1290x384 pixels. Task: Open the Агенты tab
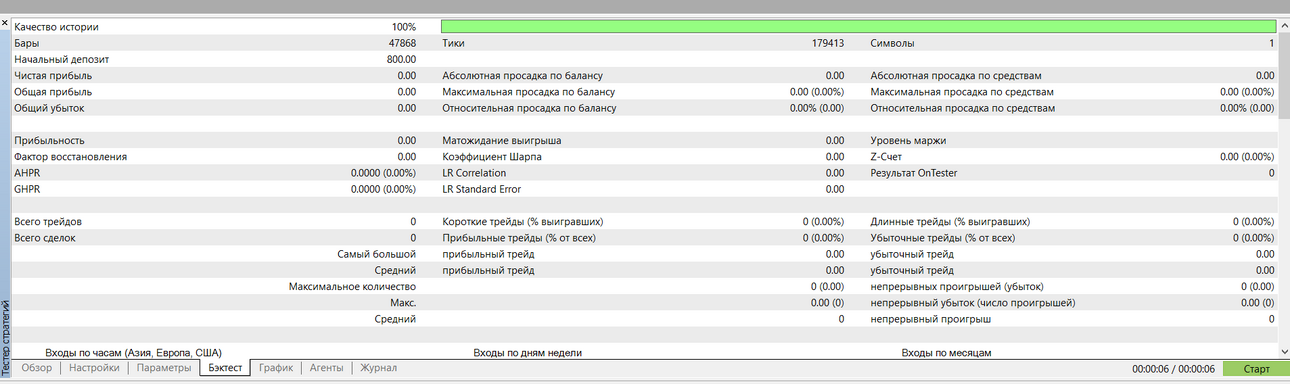(327, 368)
